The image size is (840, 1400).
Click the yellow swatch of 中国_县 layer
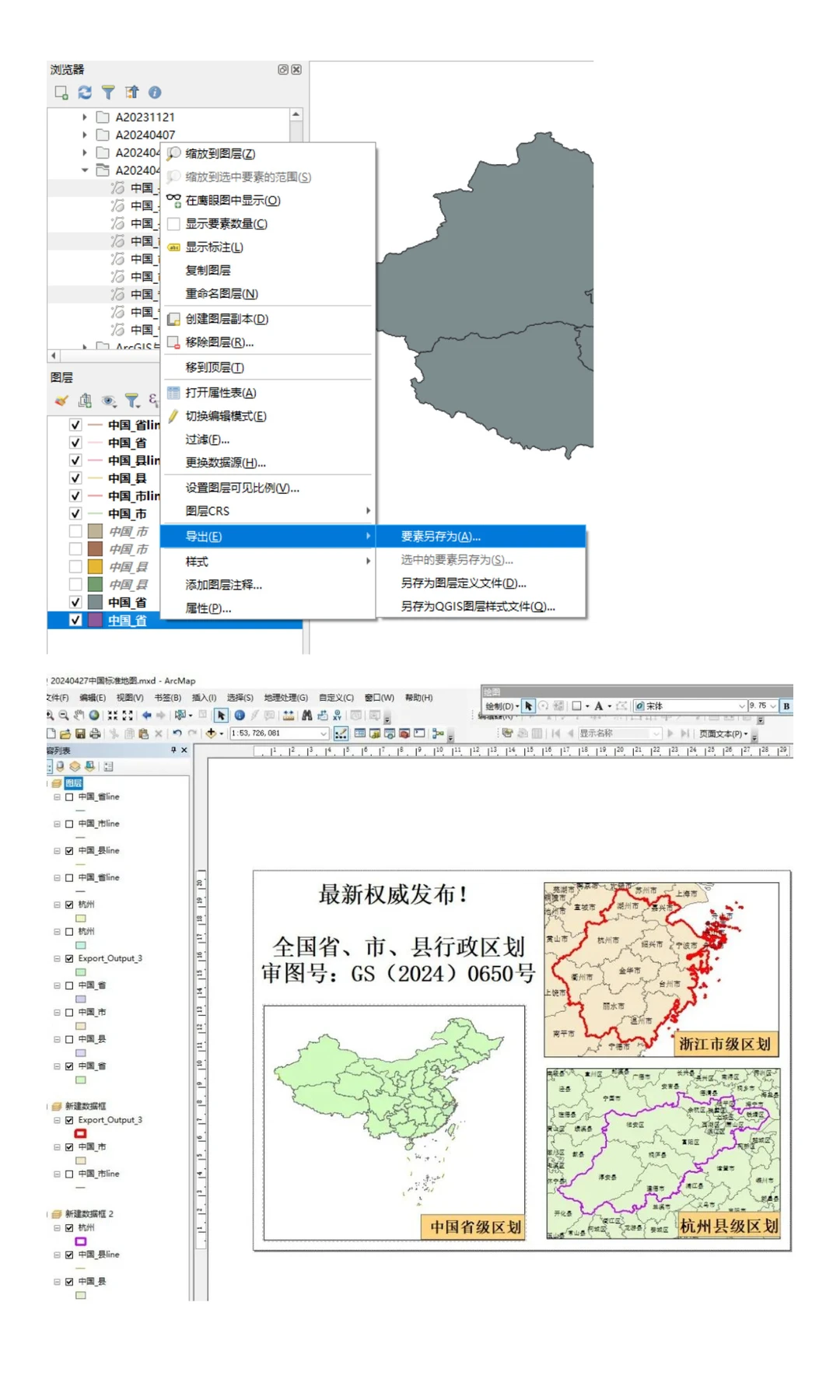coord(96,567)
